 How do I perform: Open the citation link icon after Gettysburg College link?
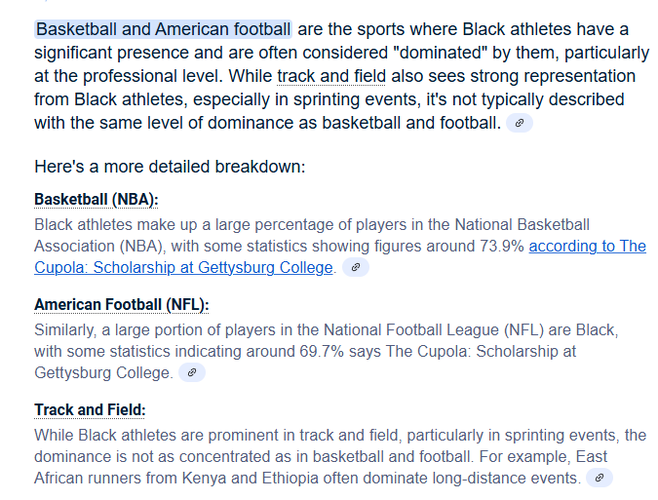[355, 267]
